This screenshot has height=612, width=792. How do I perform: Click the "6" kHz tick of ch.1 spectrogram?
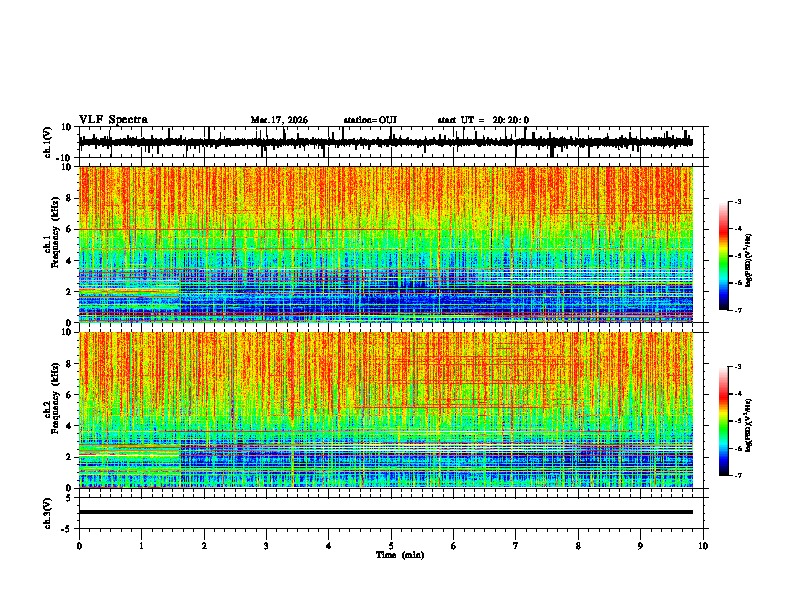pyautogui.click(x=69, y=229)
